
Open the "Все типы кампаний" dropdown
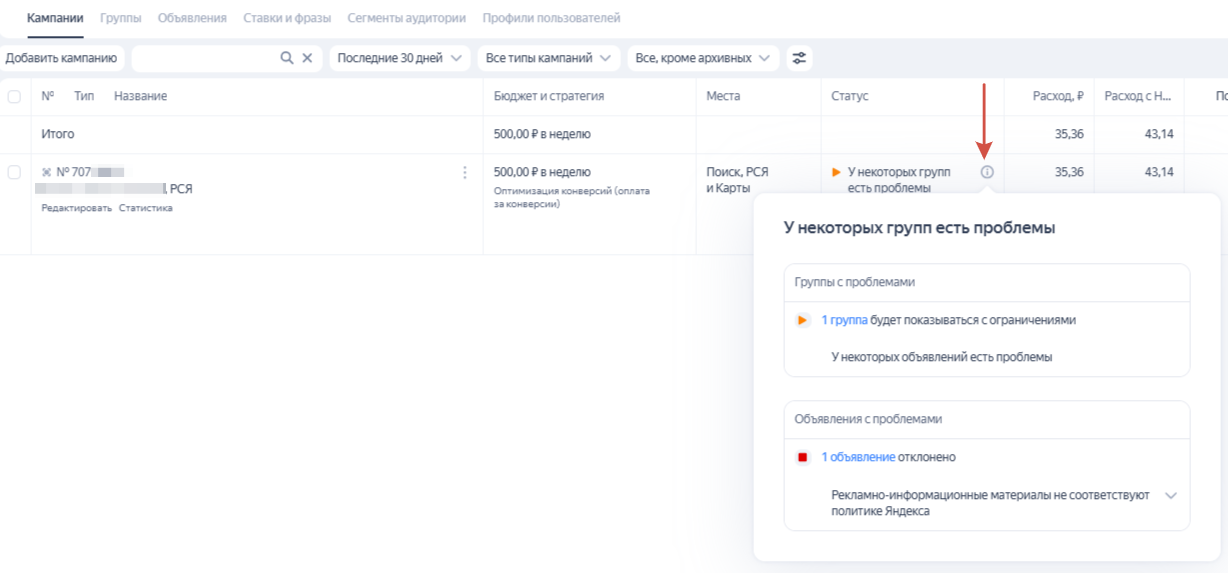[548, 58]
